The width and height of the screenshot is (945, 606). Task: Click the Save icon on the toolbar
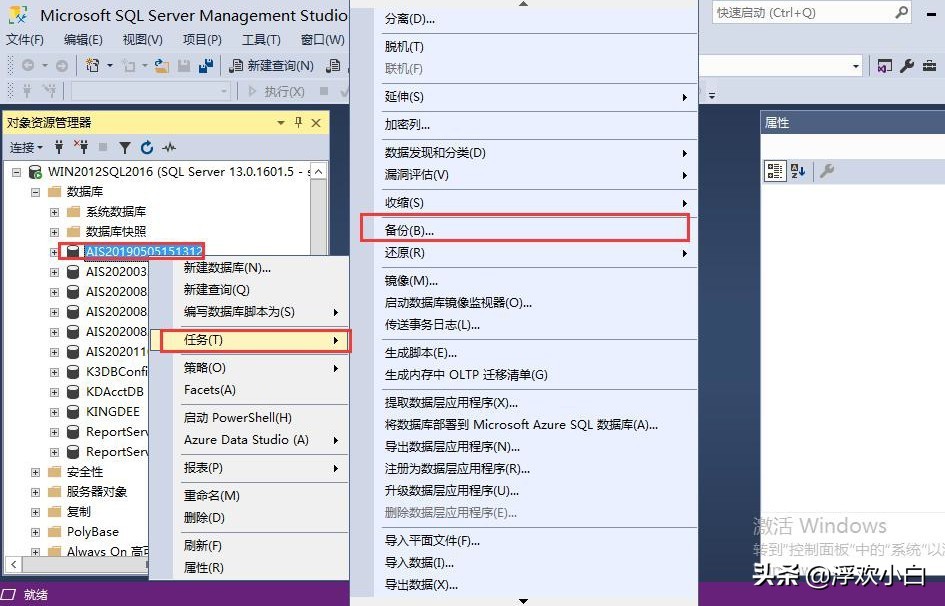click(x=185, y=65)
